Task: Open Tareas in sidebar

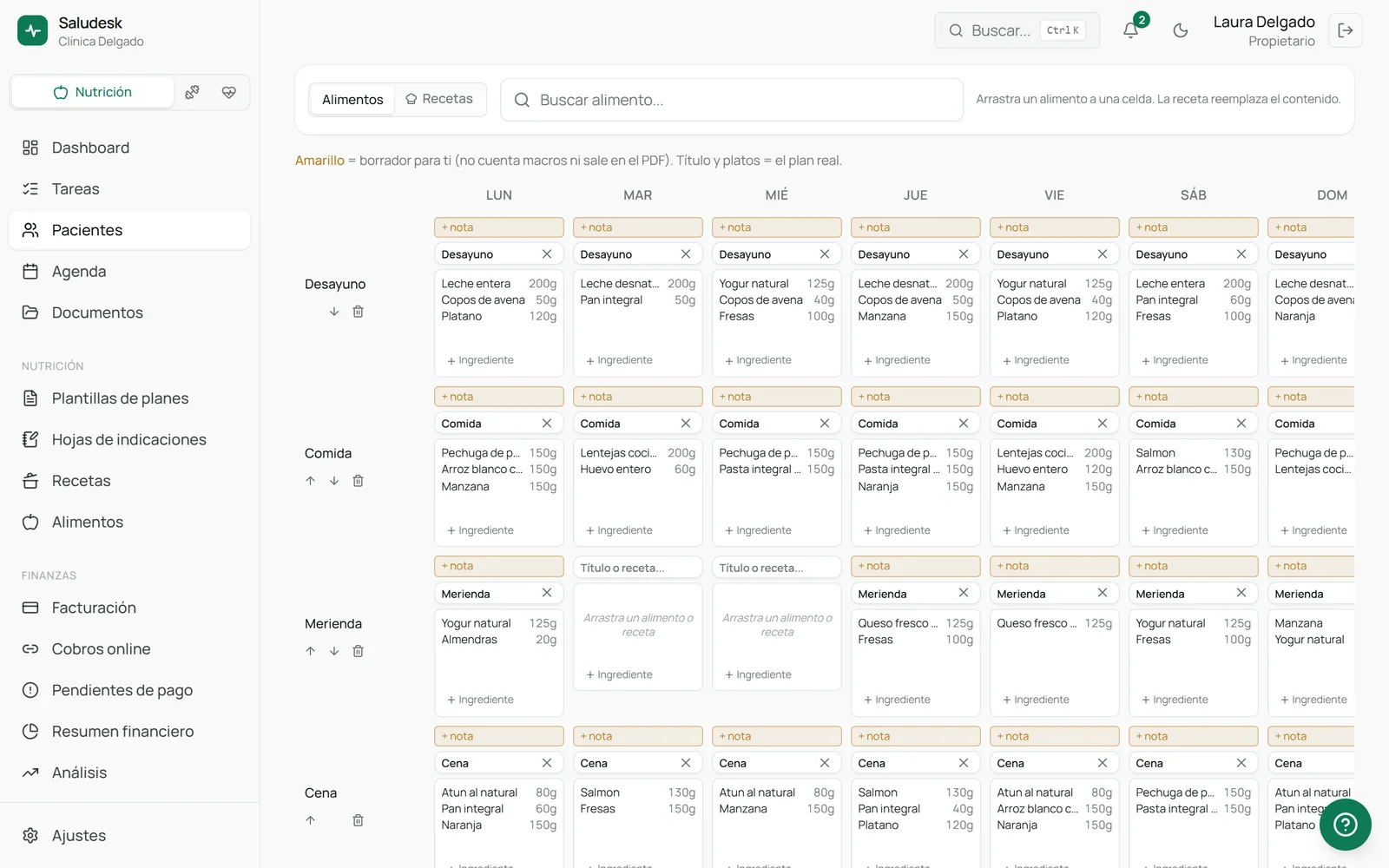Action: click(130, 189)
